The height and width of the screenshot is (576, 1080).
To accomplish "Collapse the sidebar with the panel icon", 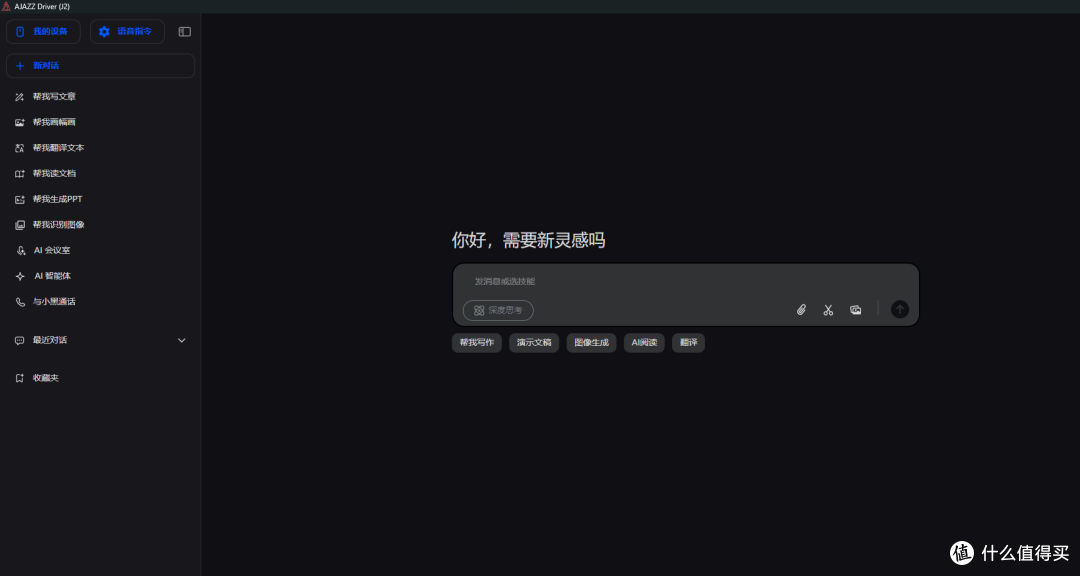I will tap(185, 32).
